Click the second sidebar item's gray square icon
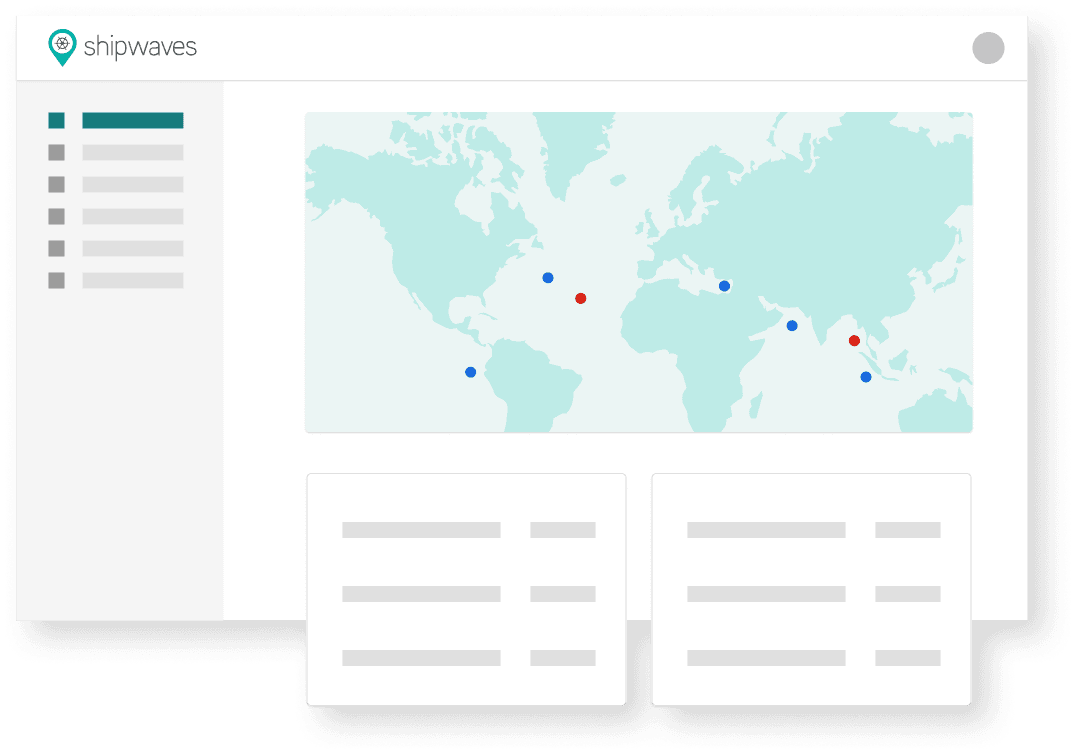This screenshot has width=1076, height=754. coord(56,152)
